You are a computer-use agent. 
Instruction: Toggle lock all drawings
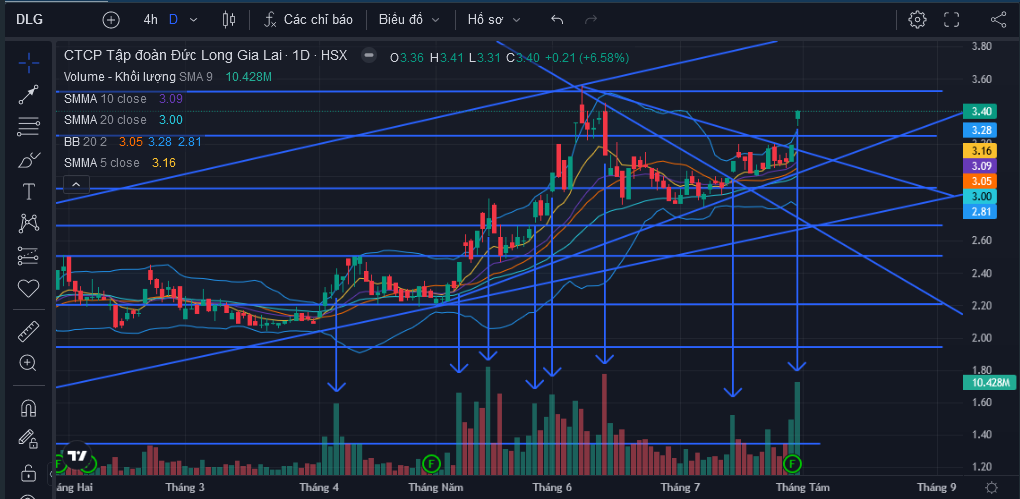click(28, 472)
